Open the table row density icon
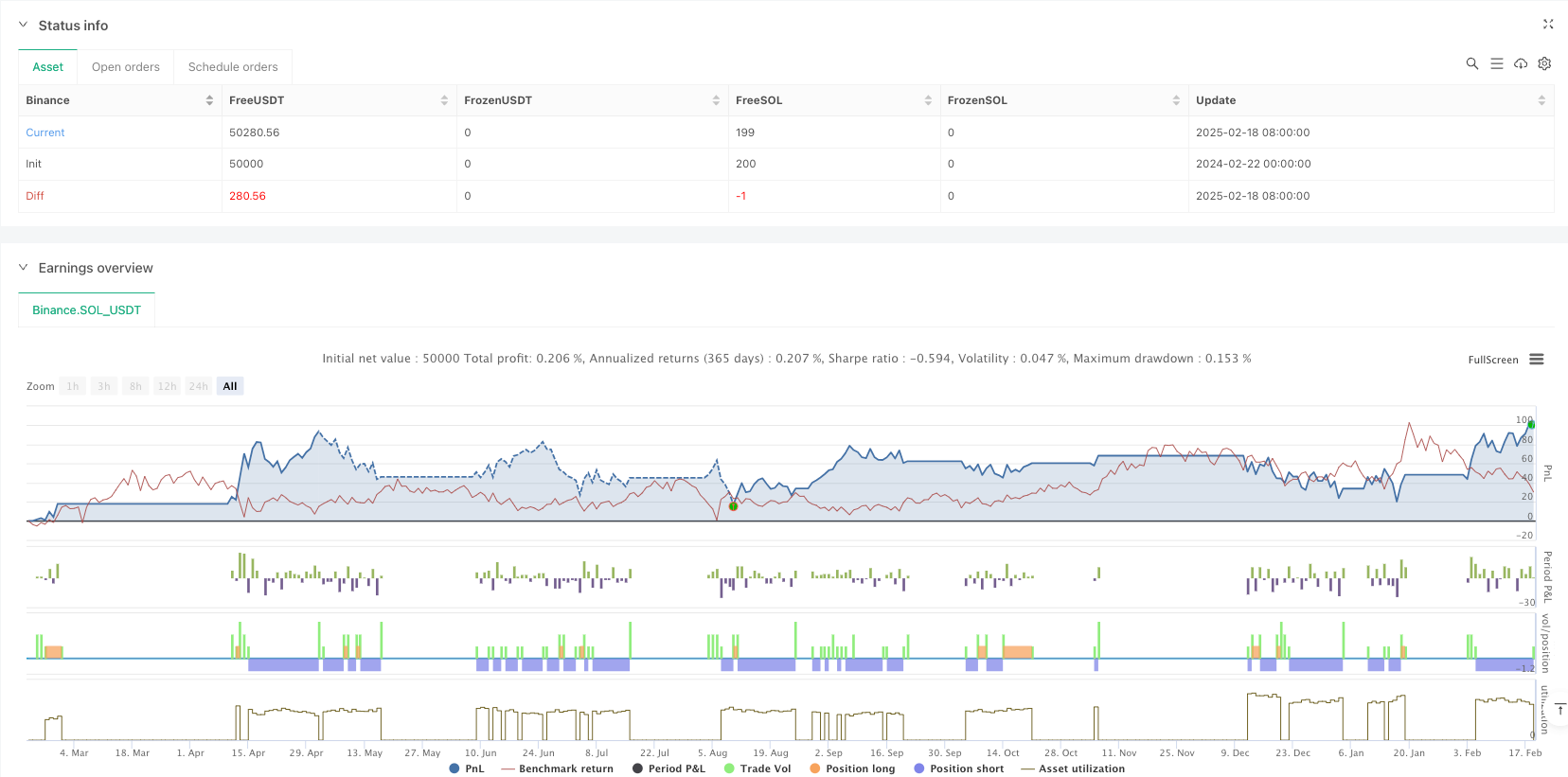1568x777 pixels. coord(1496,63)
